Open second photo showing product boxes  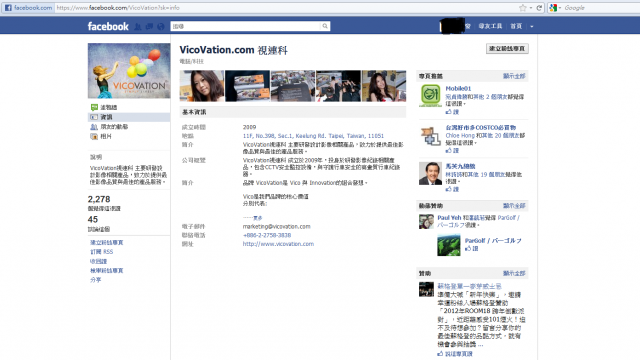click(x=247, y=86)
